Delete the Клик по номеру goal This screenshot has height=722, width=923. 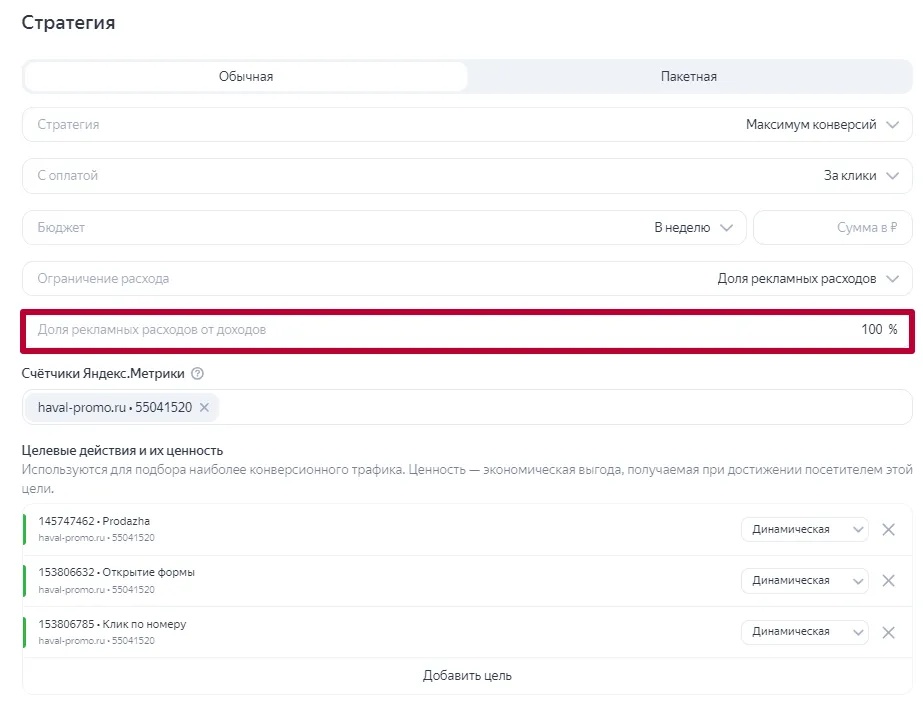coord(888,632)
